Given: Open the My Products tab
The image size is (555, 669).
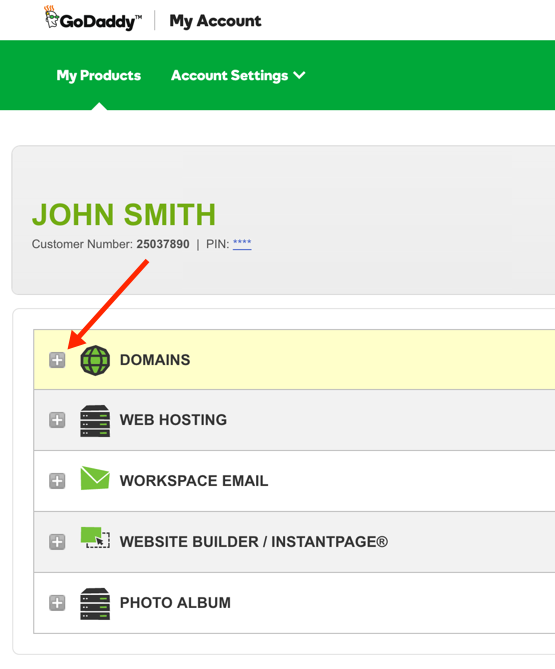Looking at the screenshot, I should [99, 76].
